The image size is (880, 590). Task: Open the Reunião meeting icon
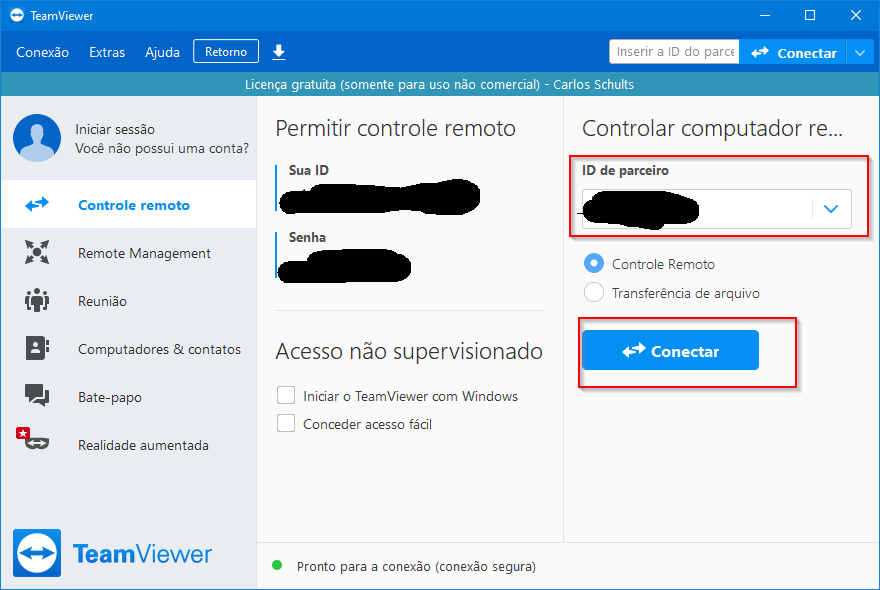click(x=37, y=301)
